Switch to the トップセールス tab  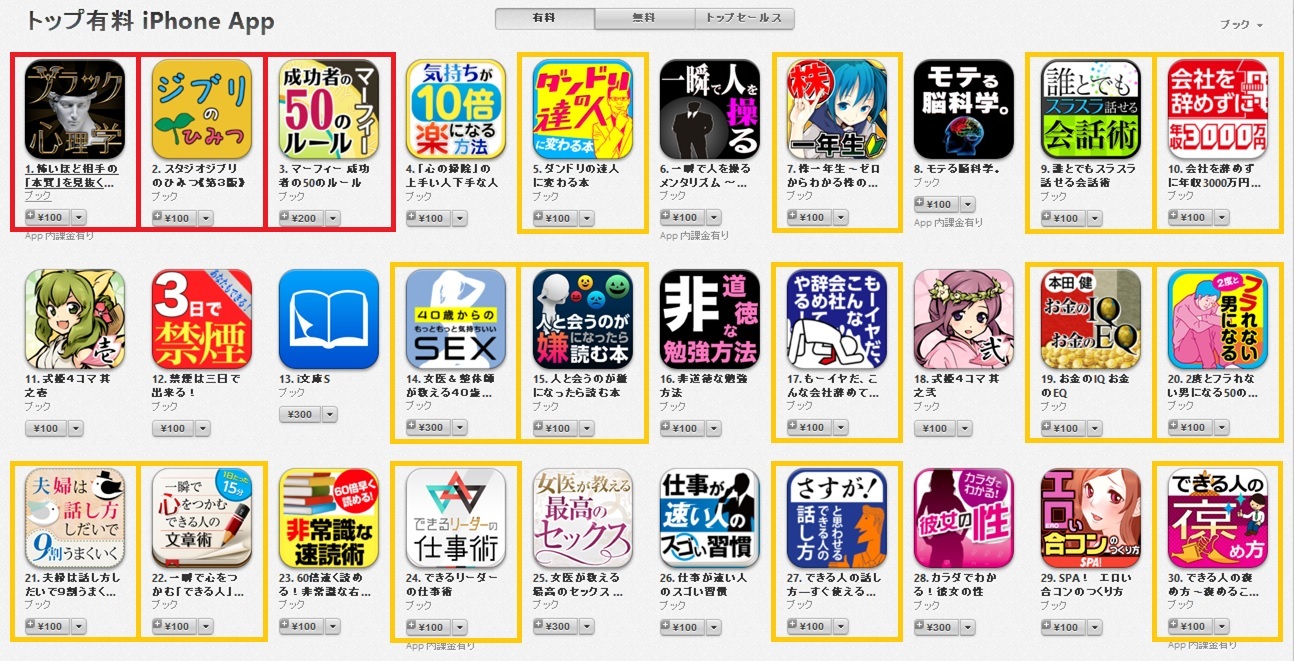tap(745, 18)
